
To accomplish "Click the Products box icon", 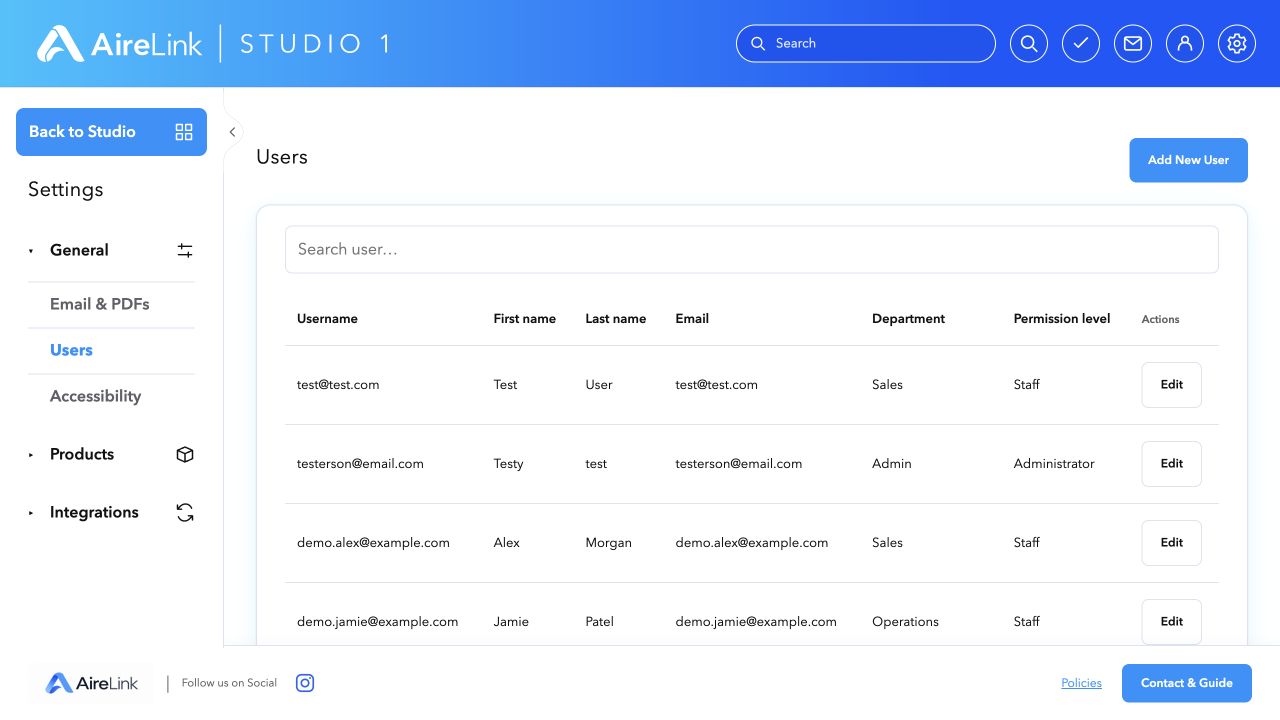I will (x=185, y=454).
